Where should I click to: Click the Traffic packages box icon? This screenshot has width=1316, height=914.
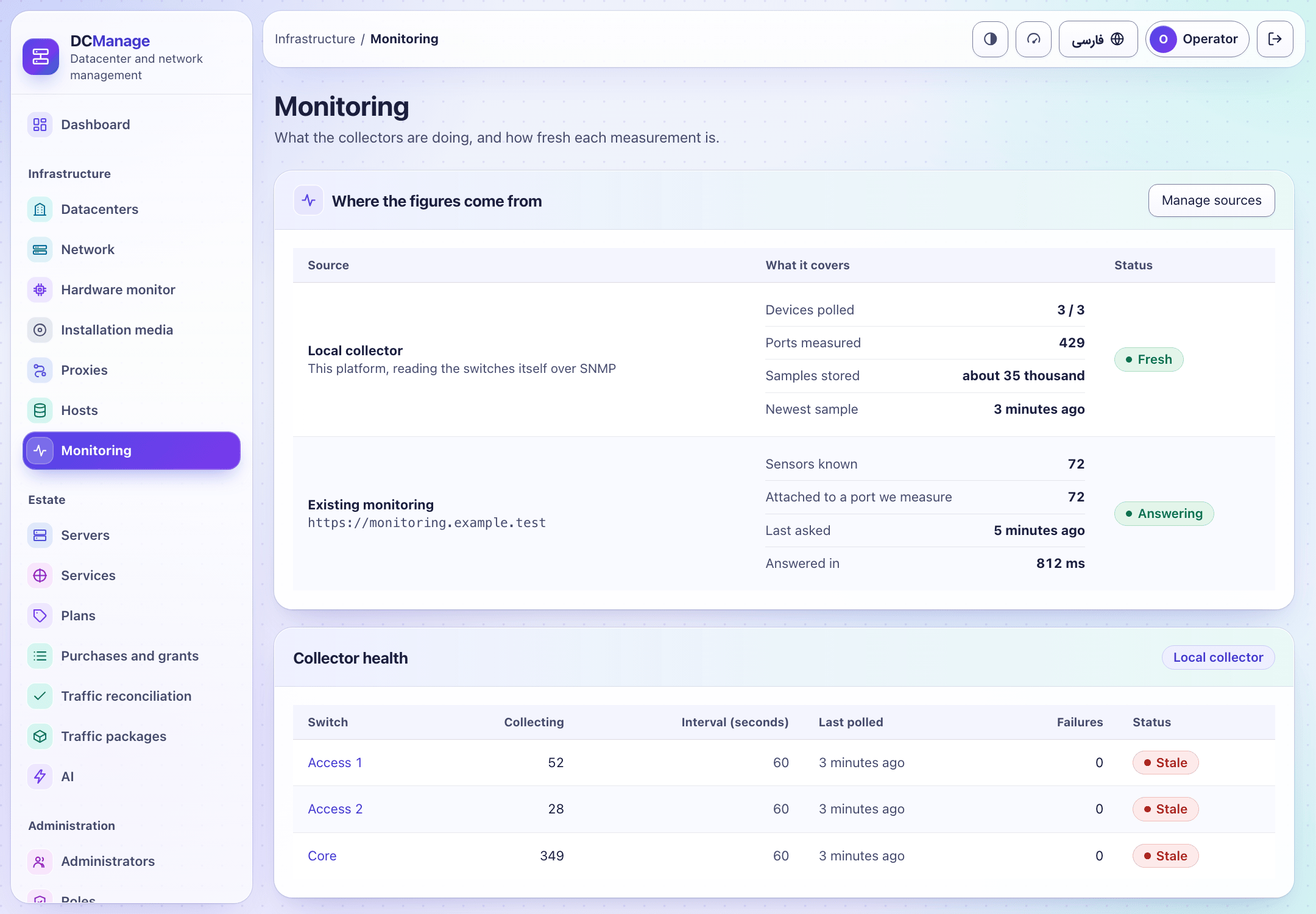pyautogui.click(x=40, y=737)
